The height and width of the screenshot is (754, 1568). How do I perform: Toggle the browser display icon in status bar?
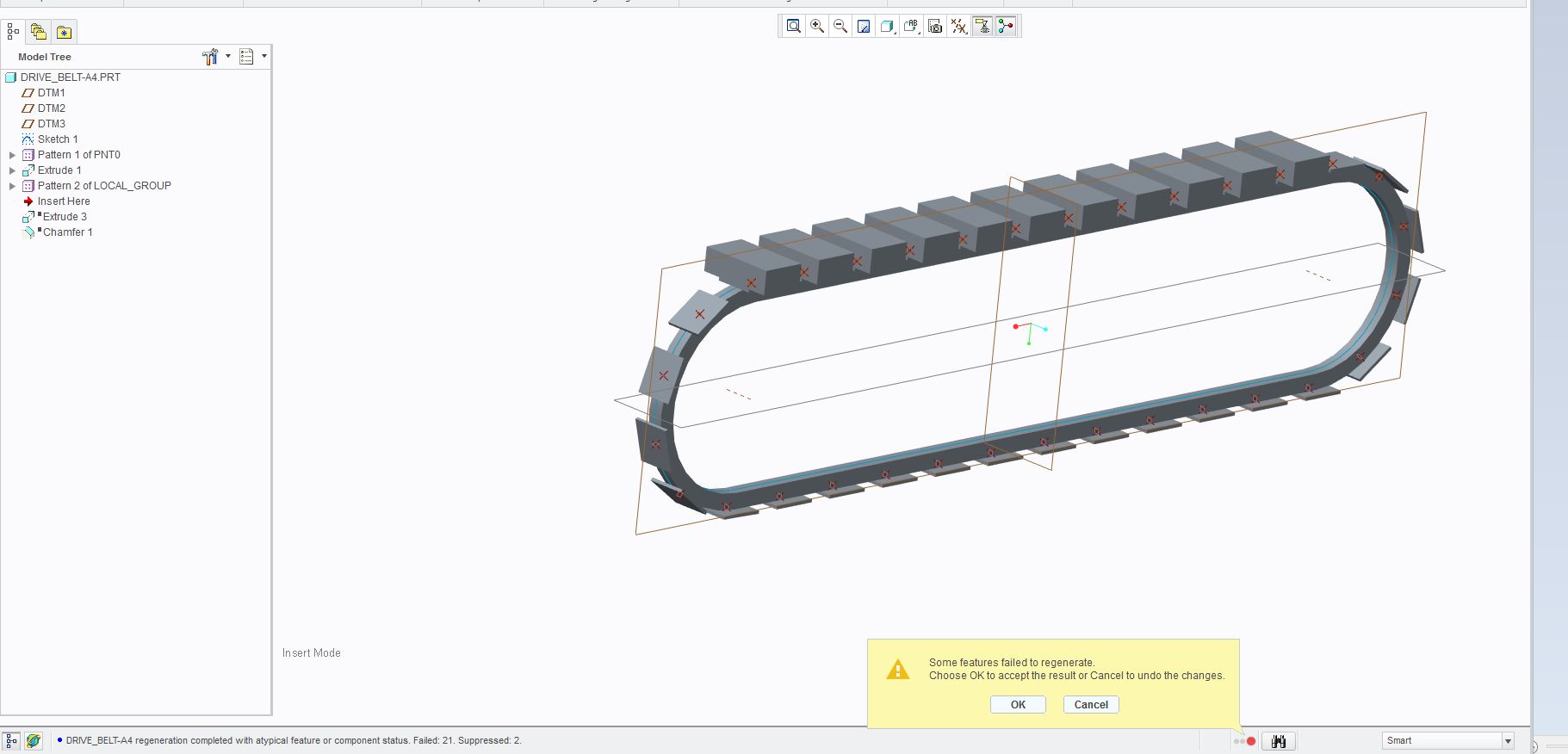[x=33, y=740]
